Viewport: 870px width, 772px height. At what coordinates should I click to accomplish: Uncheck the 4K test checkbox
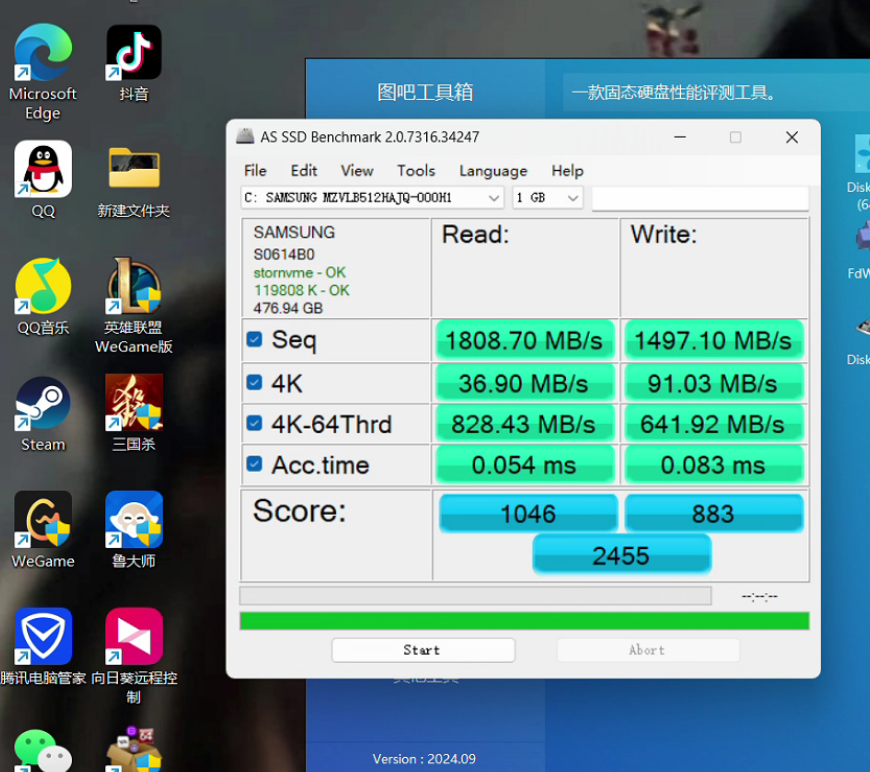pyautogui.click(x=254, y=382)
